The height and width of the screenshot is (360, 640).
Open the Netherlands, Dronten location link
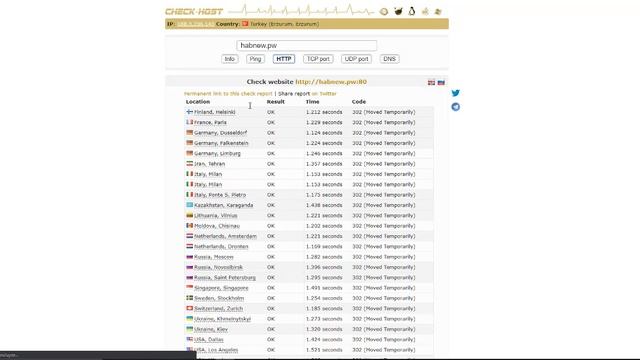click(221, 247)
